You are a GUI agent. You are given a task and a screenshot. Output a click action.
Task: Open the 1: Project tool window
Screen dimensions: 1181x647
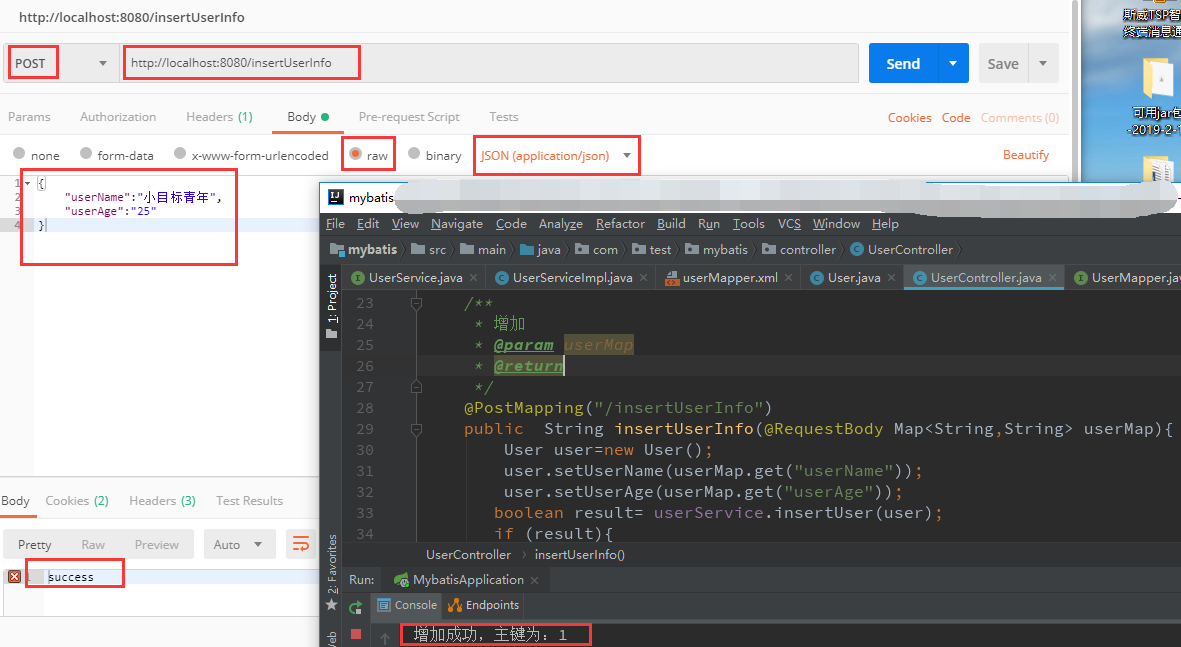(x=331, y=306)
